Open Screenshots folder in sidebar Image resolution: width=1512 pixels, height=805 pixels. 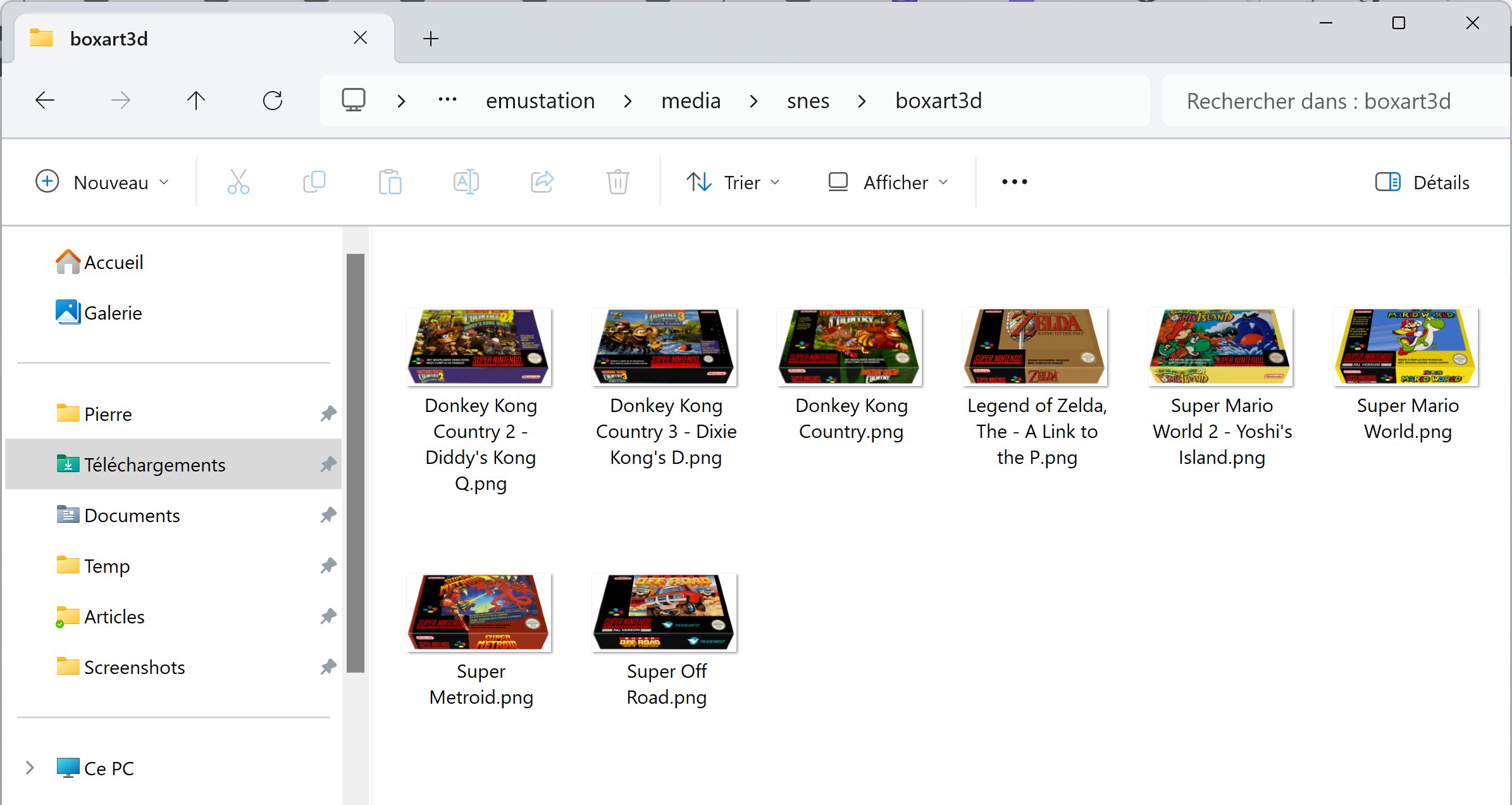click(x=120, y=667)
